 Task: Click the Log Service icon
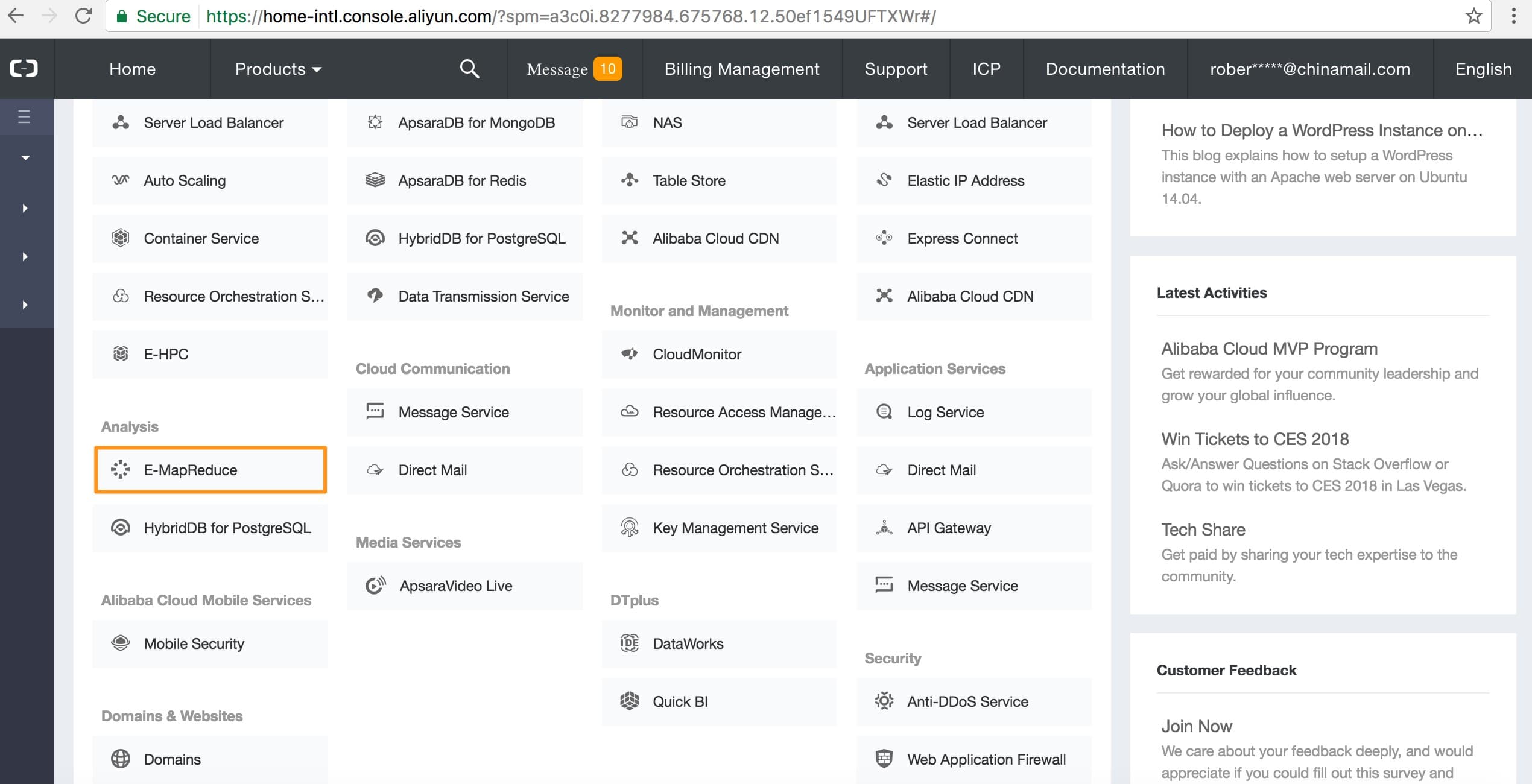[x=884, y=411]
